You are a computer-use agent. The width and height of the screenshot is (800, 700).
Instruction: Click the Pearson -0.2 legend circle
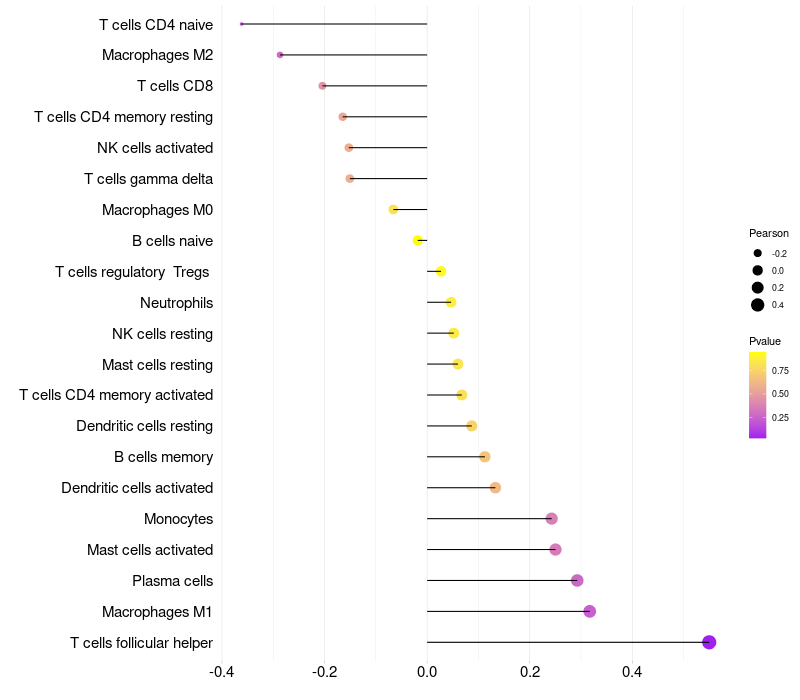point(758,253)
